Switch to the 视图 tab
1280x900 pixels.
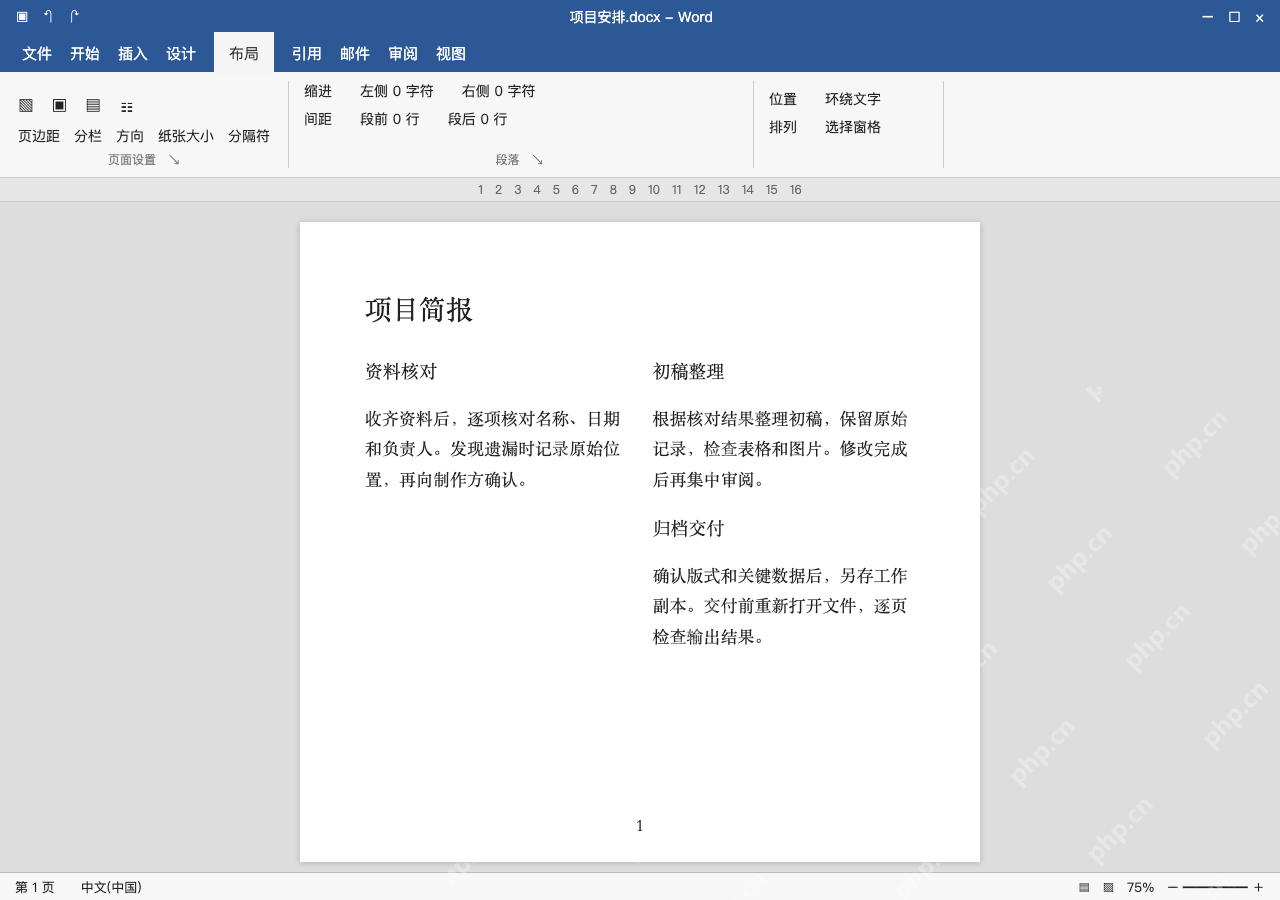(x=451, y=54)
